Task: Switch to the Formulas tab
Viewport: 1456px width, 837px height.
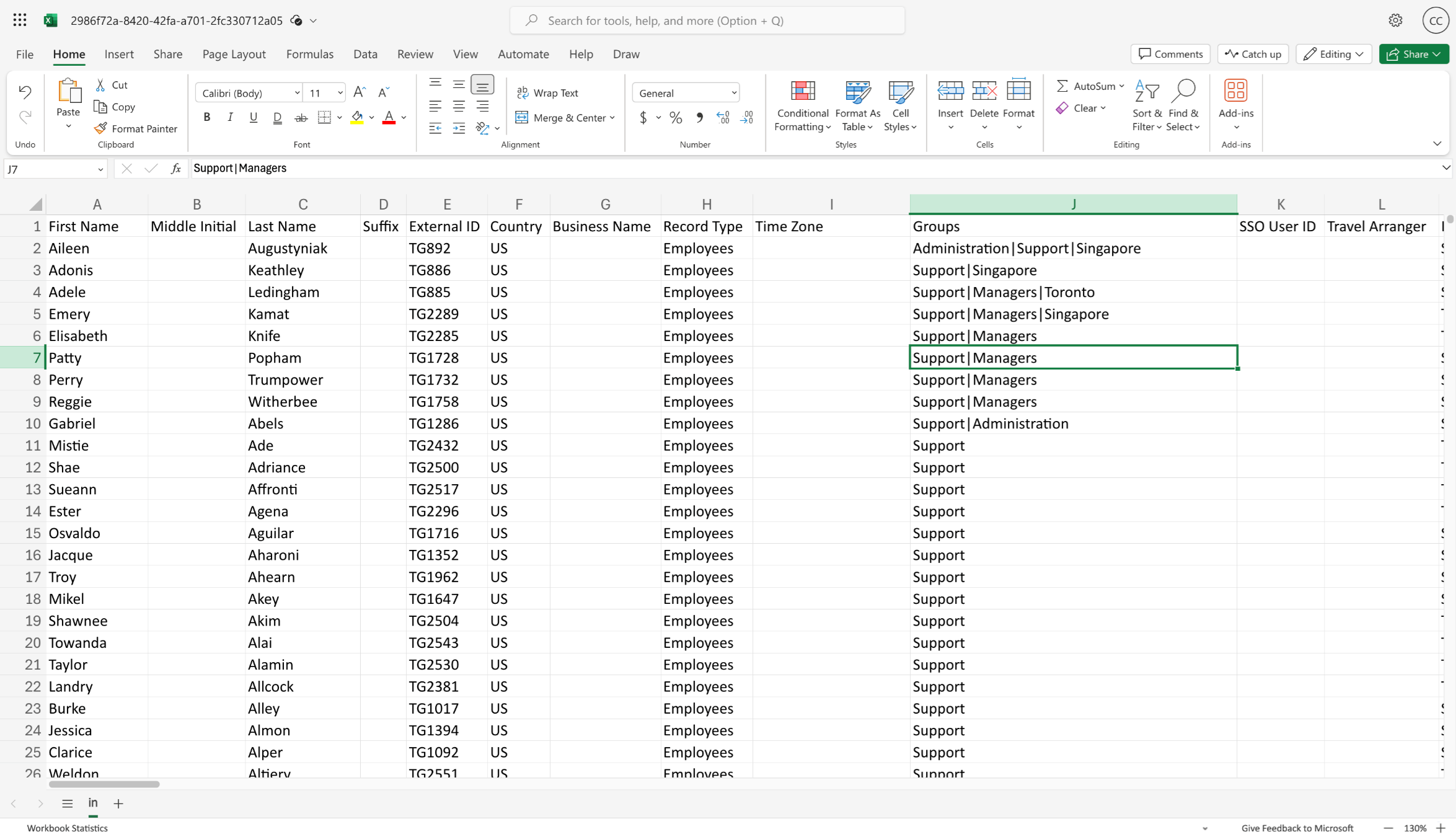Action: (x=310, y=54)
